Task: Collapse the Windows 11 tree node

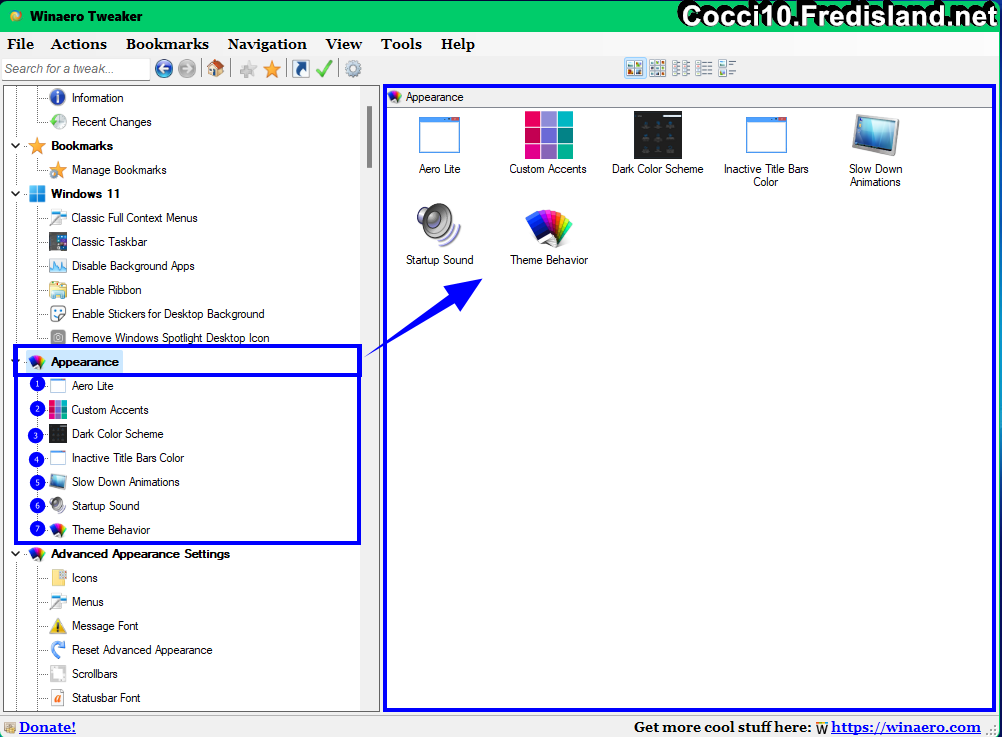Action: coord(16,194)
